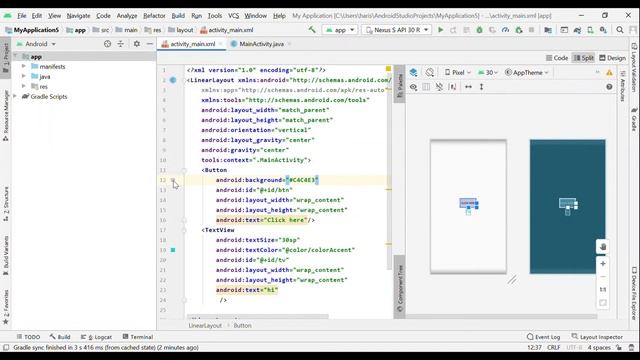Open the SDK Manager icon
The width and height of the screenshot is (640, 360).
click(x=603, y=30)
